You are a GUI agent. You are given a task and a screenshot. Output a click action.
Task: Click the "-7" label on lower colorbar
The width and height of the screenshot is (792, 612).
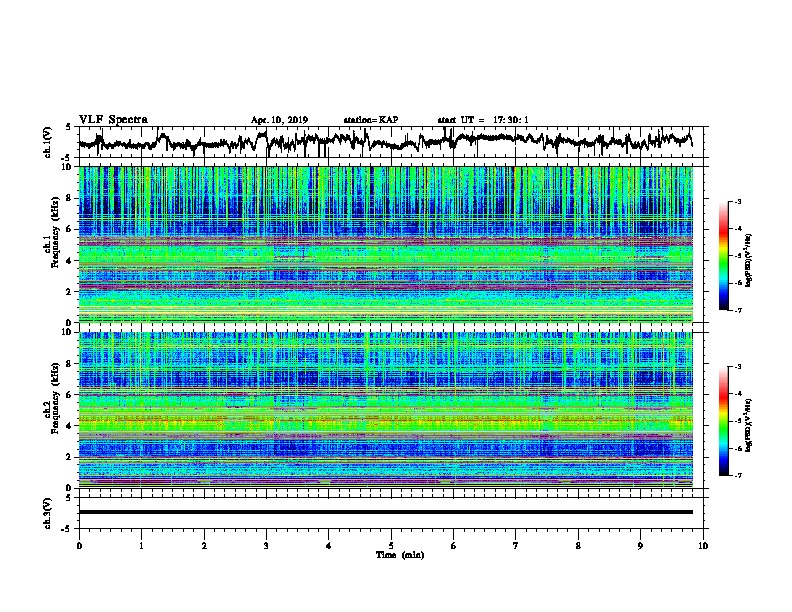[738, 475]
